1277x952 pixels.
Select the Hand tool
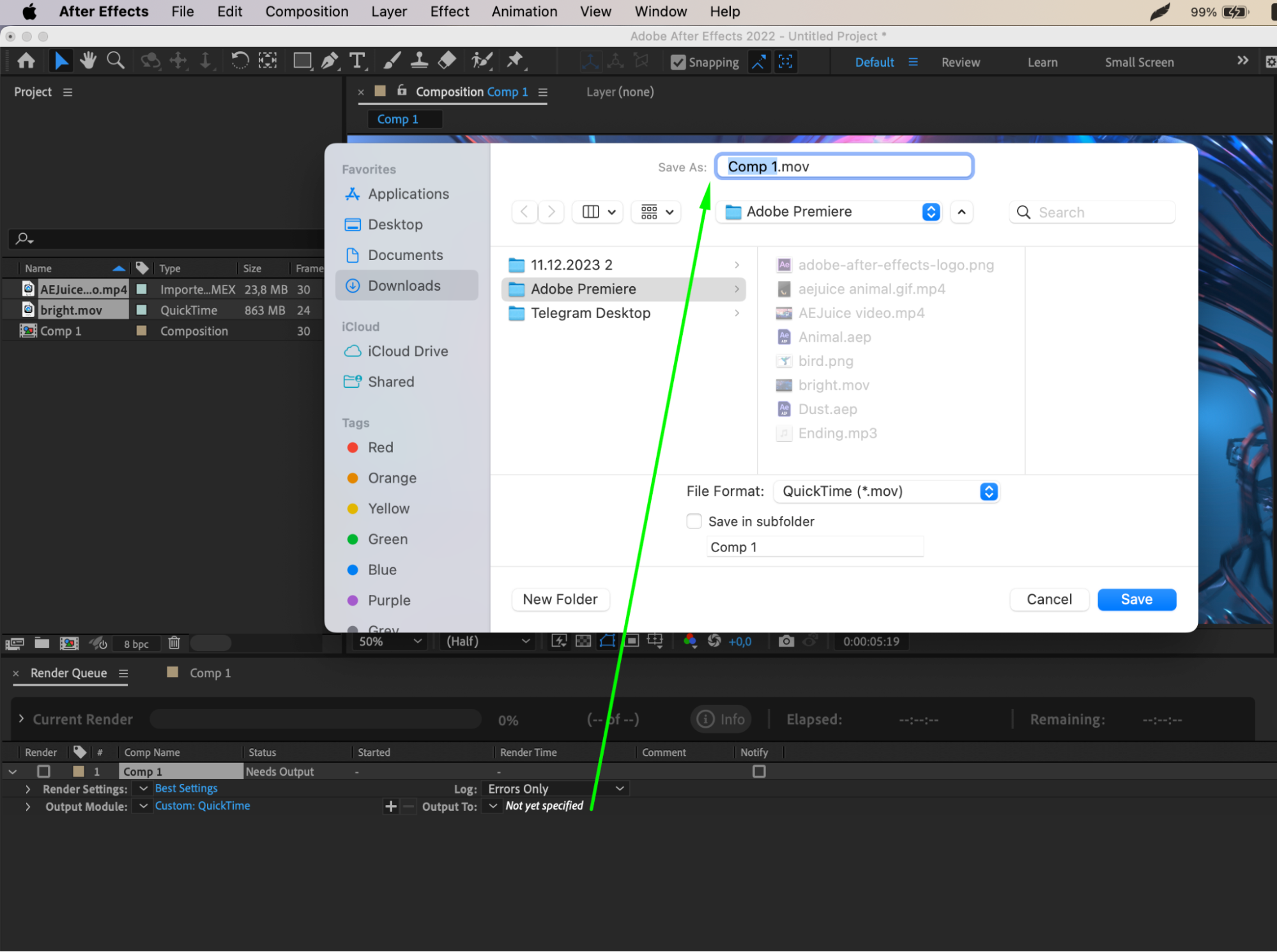88,61
